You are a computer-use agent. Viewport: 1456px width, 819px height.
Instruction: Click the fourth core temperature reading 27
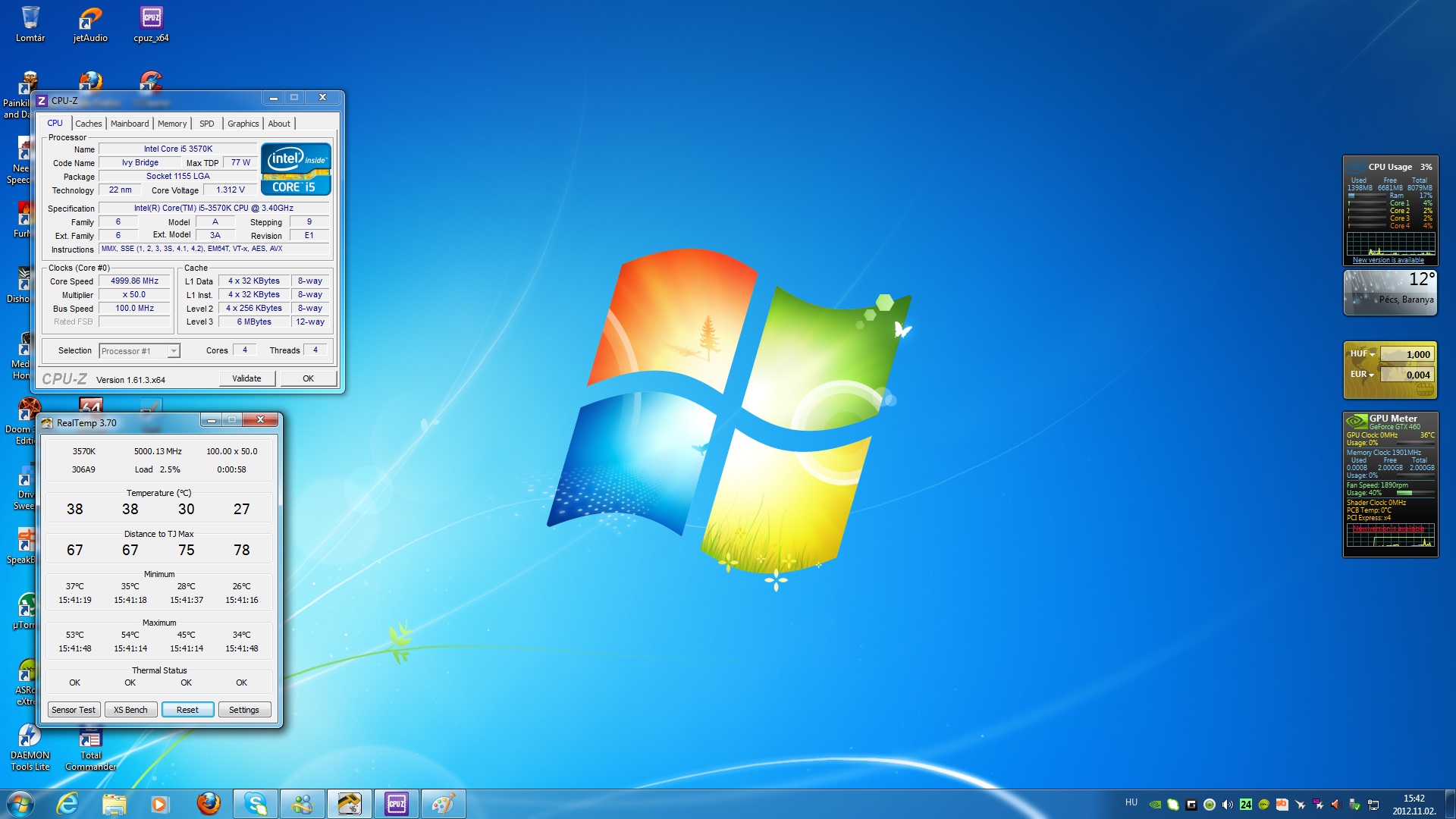[x=241, y=510]
